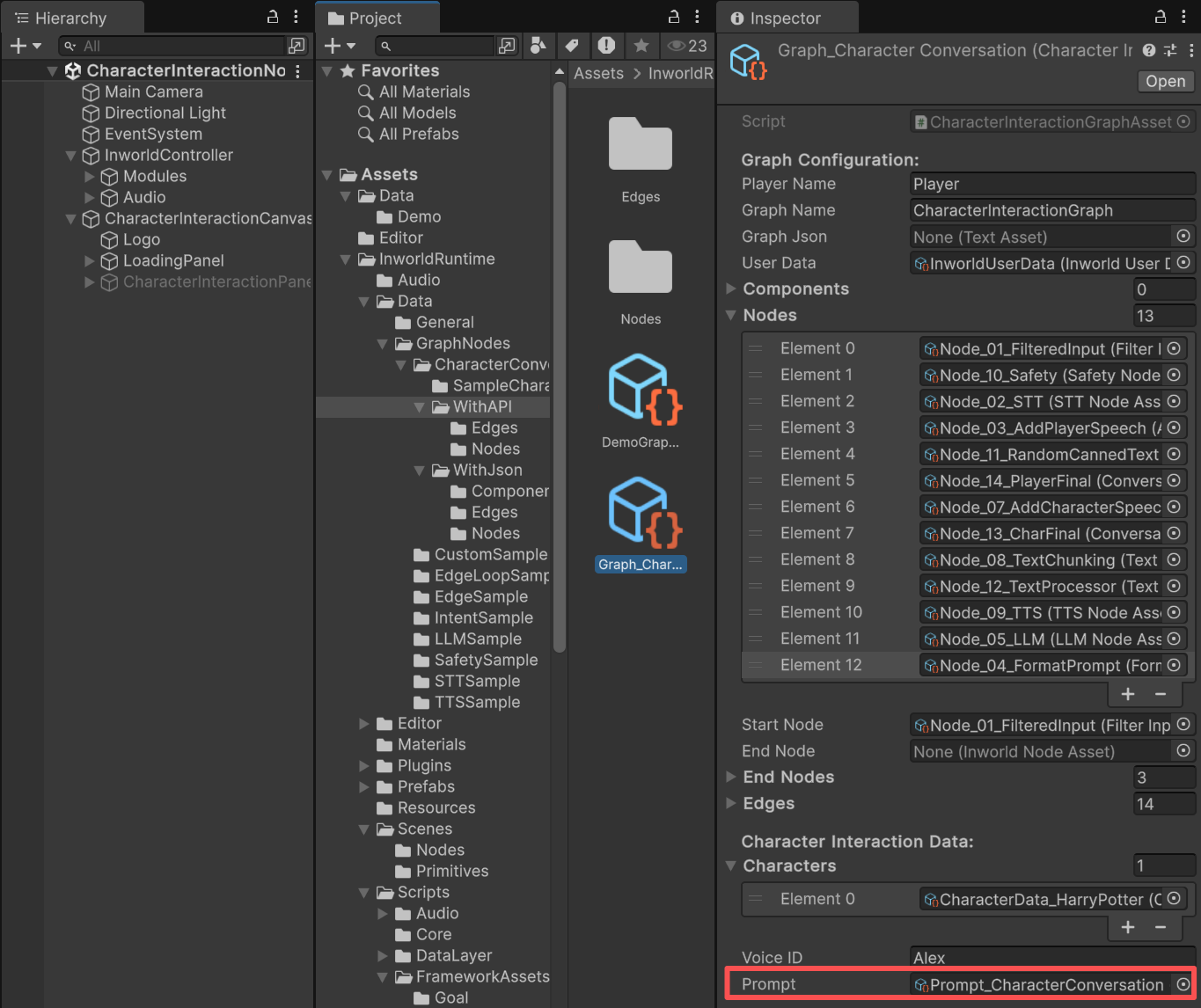Select the Logo object
This screenshot has height=1008, width=1201.
click(141, 239)
